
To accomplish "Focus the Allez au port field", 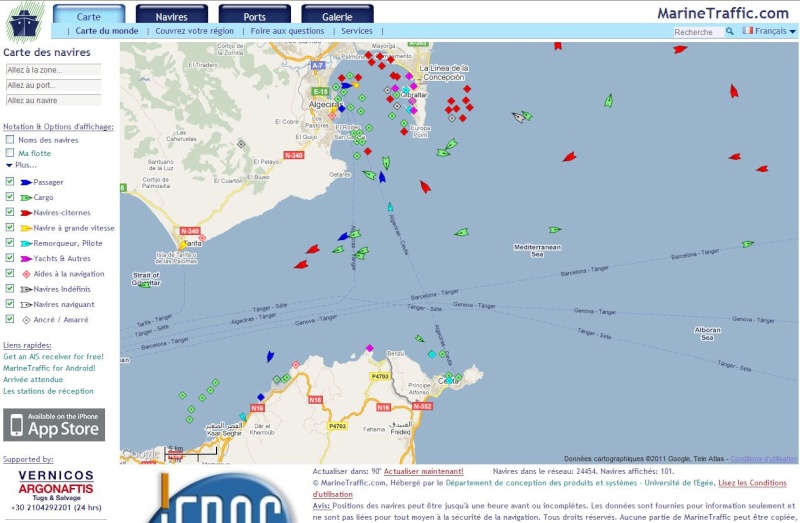I will click(54, 85).
